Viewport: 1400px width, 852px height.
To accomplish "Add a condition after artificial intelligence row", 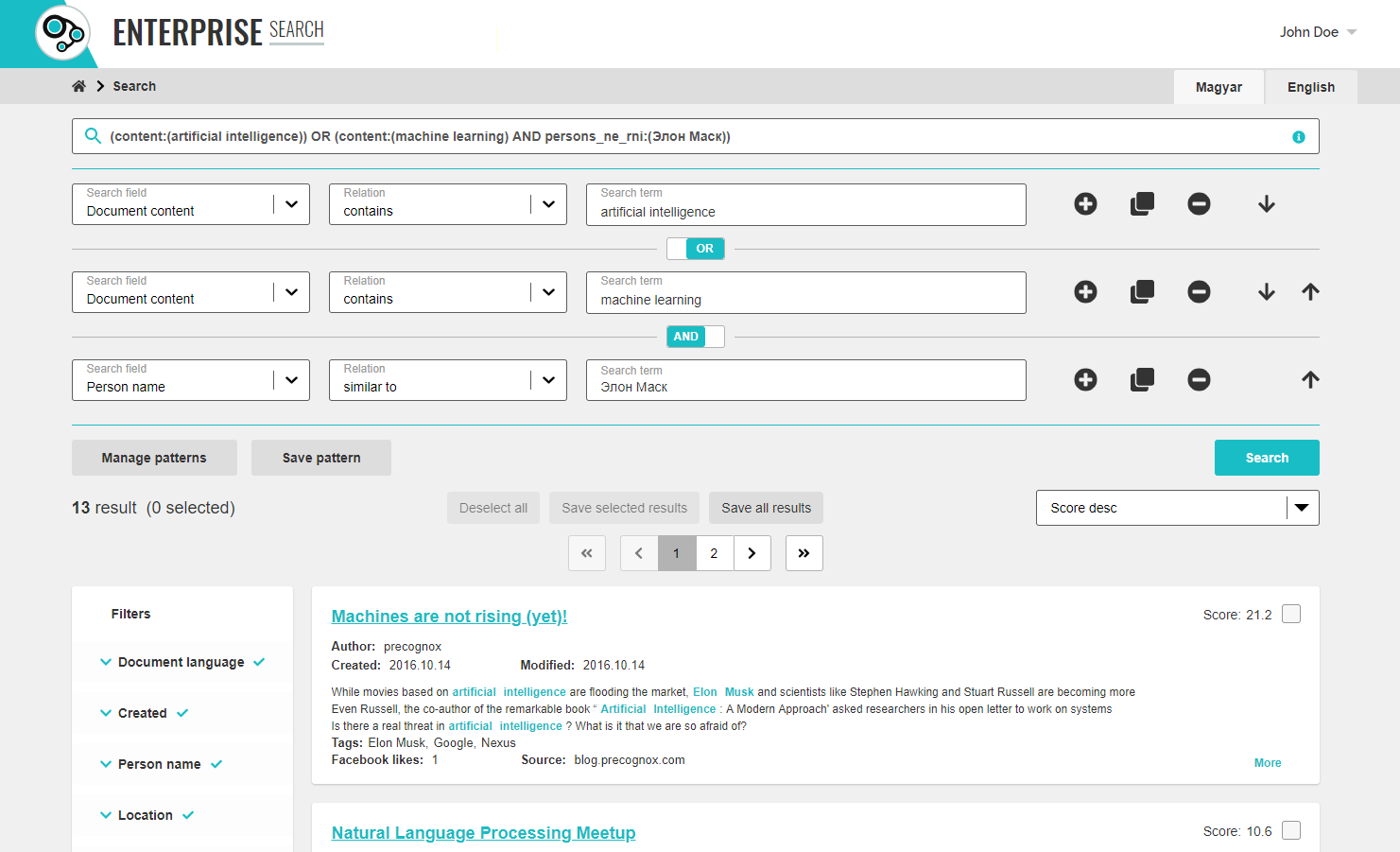I will (1085, 204).
